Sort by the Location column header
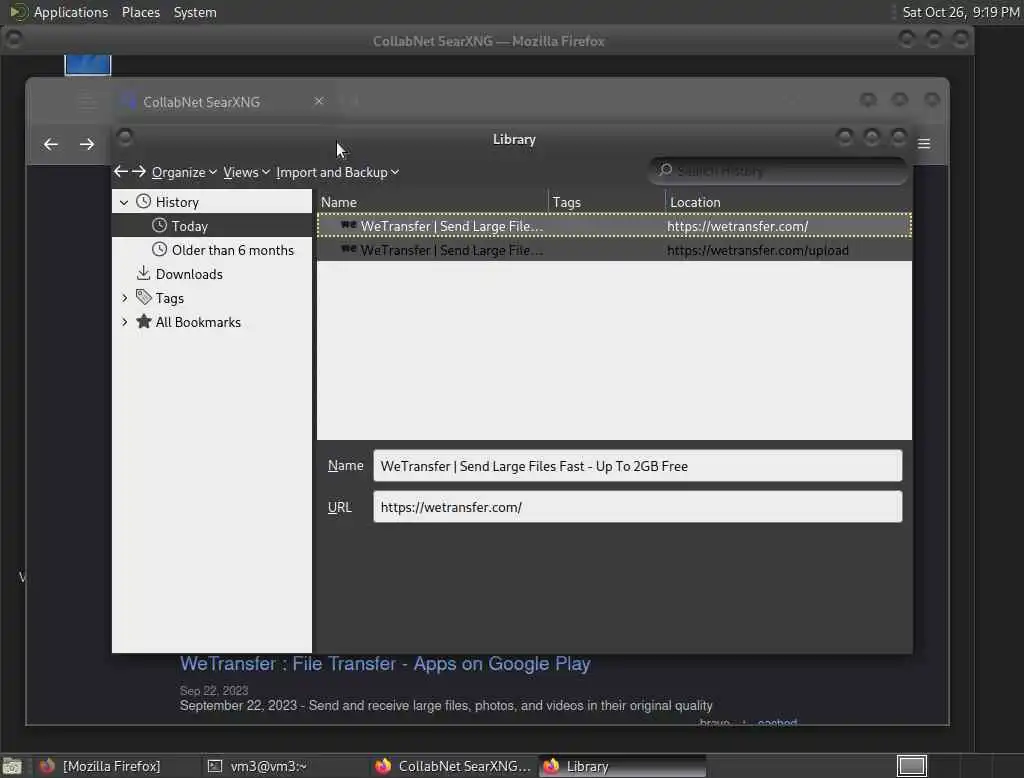 pos(788,203)
